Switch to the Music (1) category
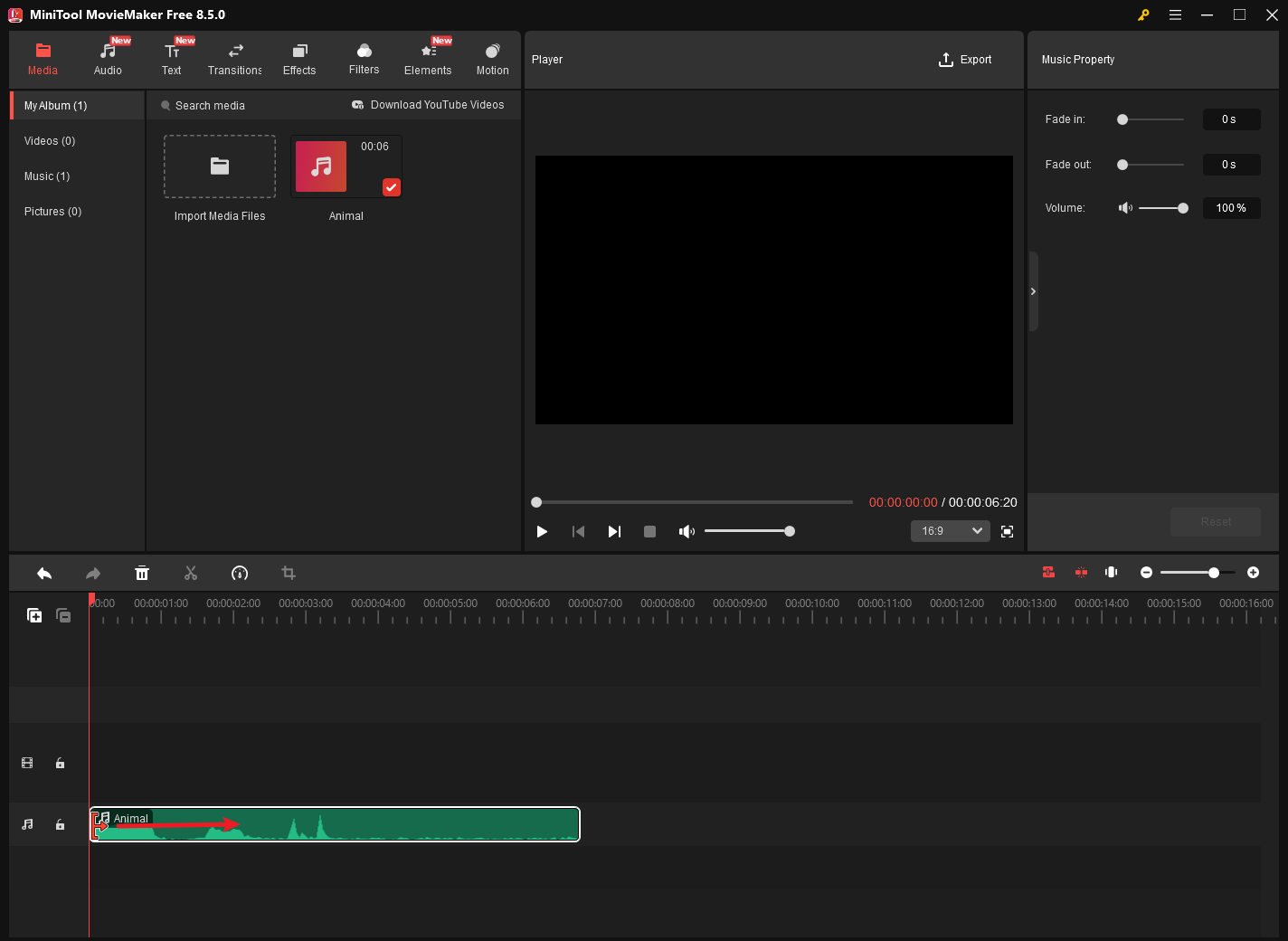 click(x=47, y=176)
